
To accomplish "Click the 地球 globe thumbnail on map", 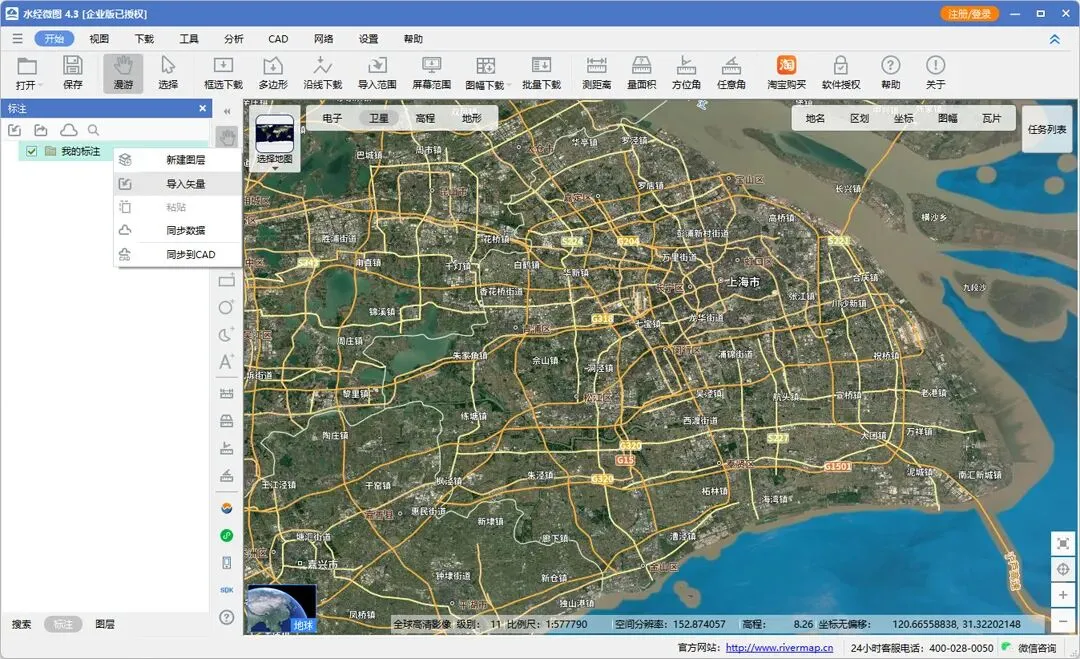I will click(281, 609).
